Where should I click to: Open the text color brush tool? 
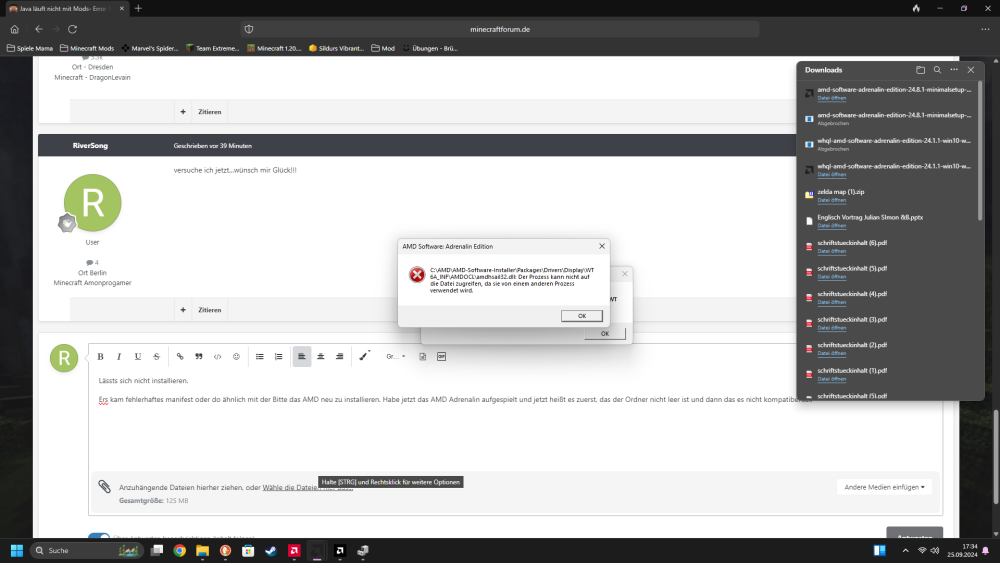[364, 356]
